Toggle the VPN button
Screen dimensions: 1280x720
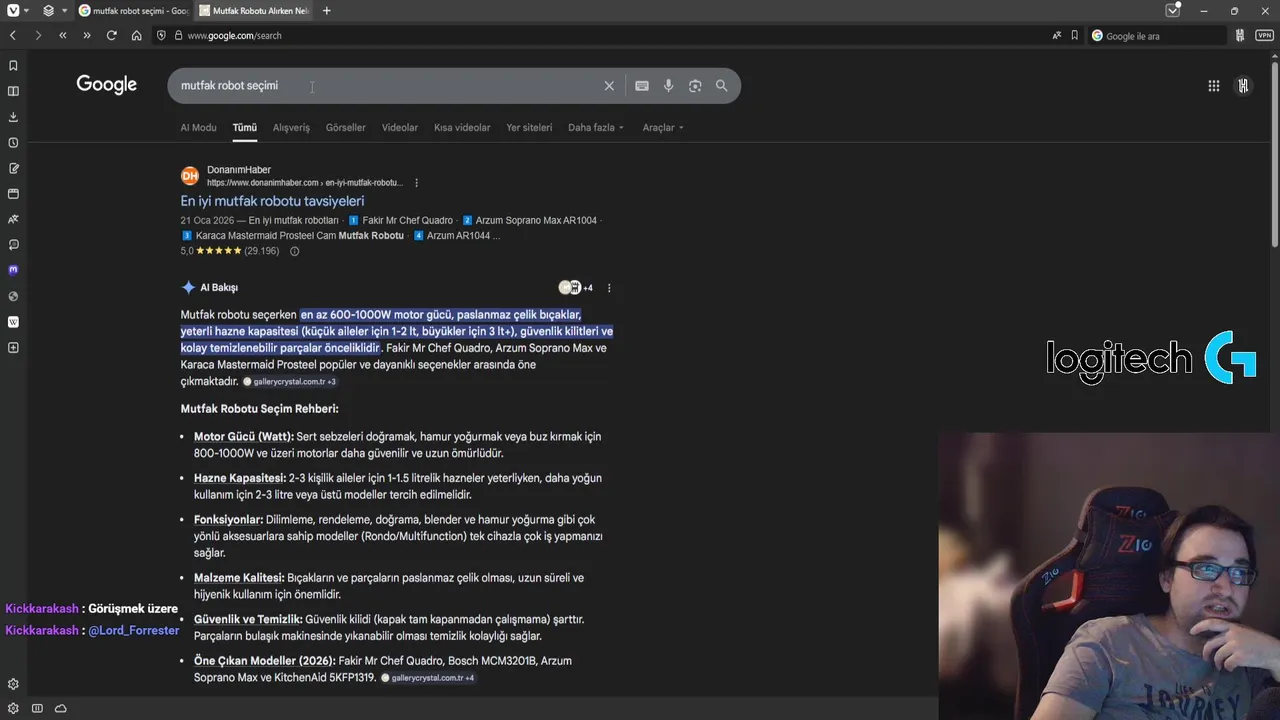click(1264, 35)
